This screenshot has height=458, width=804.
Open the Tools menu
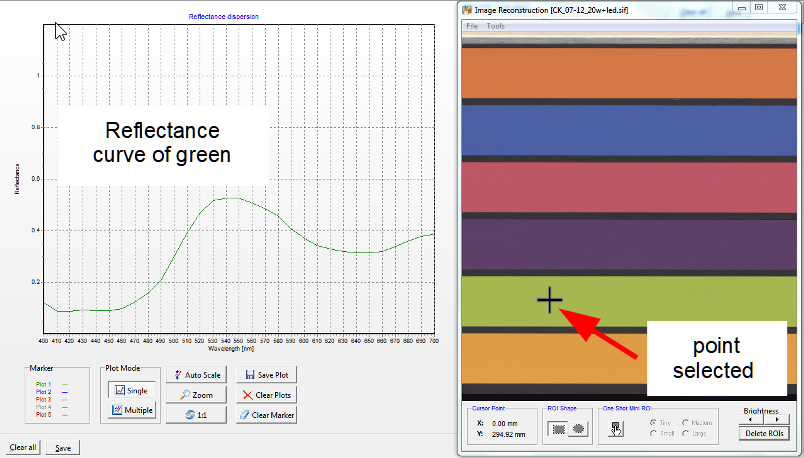click(x=495, y=26)
